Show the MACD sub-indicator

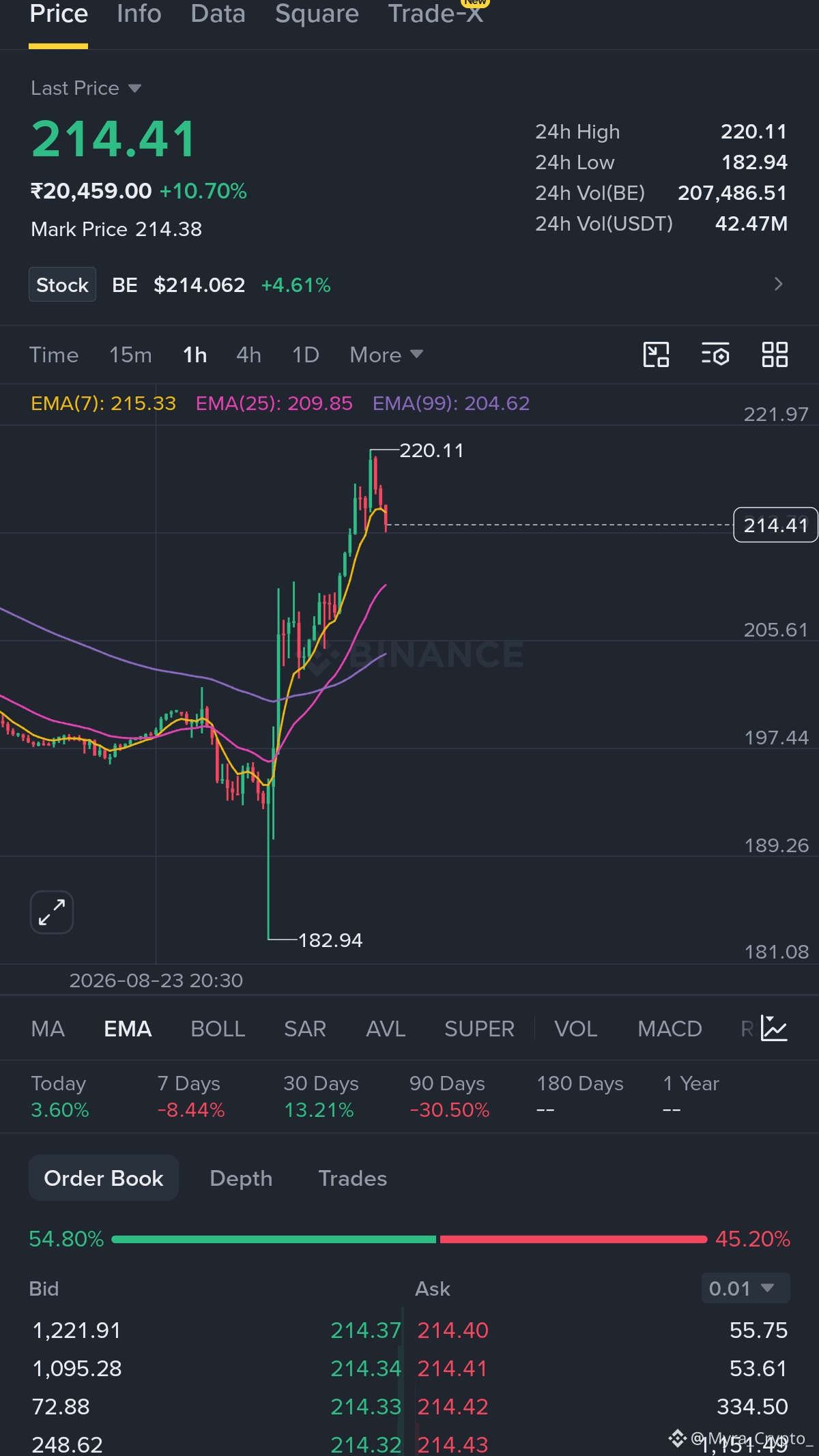tap(670, 1028)
